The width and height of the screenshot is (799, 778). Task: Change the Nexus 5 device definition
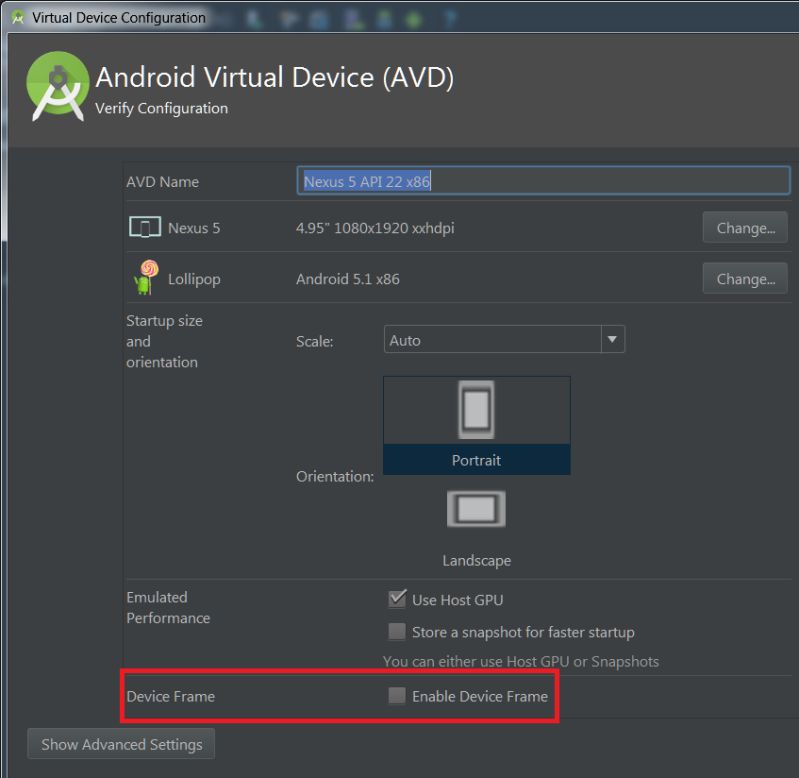click(745, 228)
